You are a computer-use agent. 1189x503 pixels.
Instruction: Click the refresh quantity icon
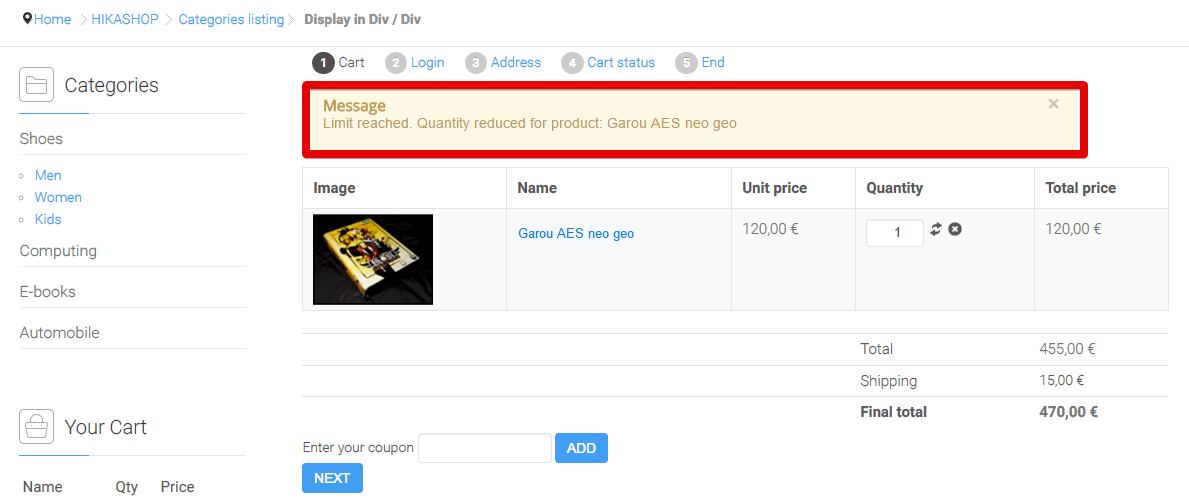[936, 229]
